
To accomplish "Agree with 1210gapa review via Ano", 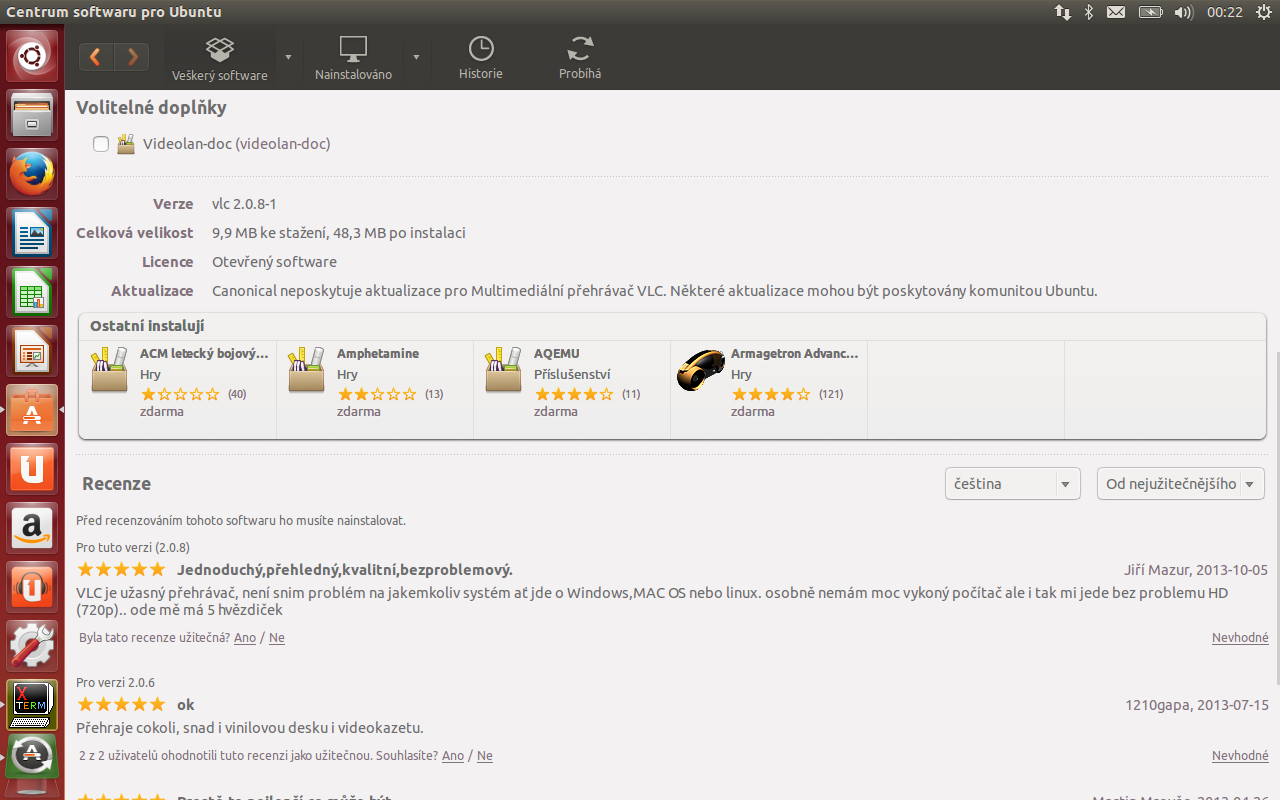I will [453, 756].
